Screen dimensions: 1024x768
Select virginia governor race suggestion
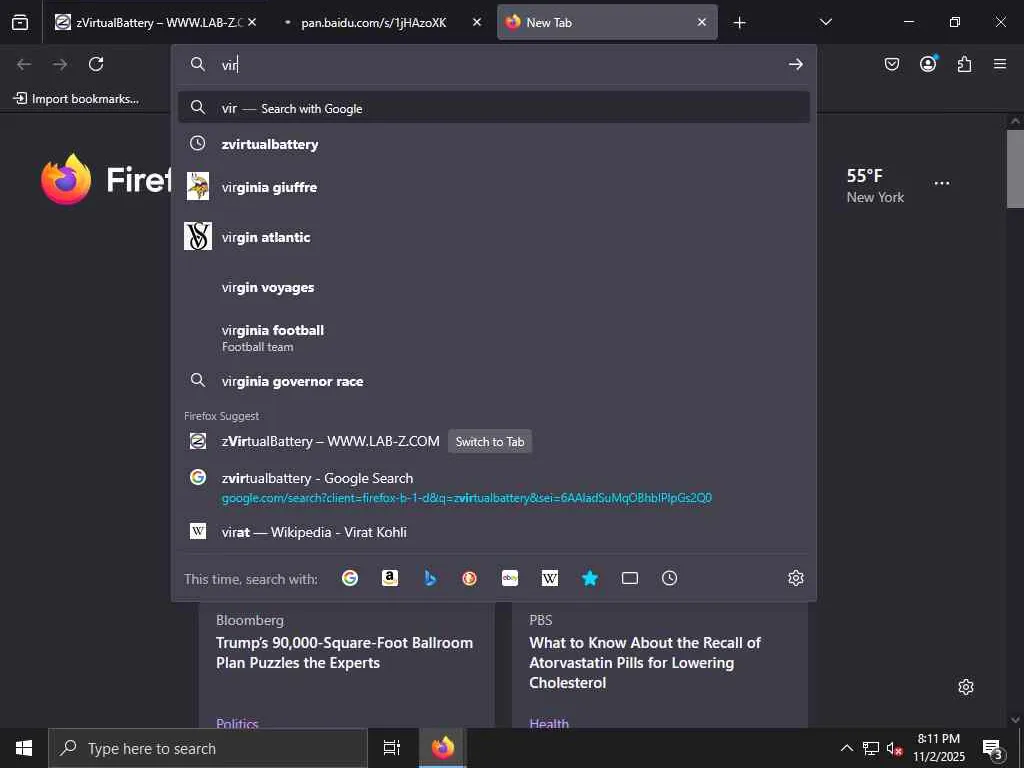pyautogui.click(x=494, y=381)
